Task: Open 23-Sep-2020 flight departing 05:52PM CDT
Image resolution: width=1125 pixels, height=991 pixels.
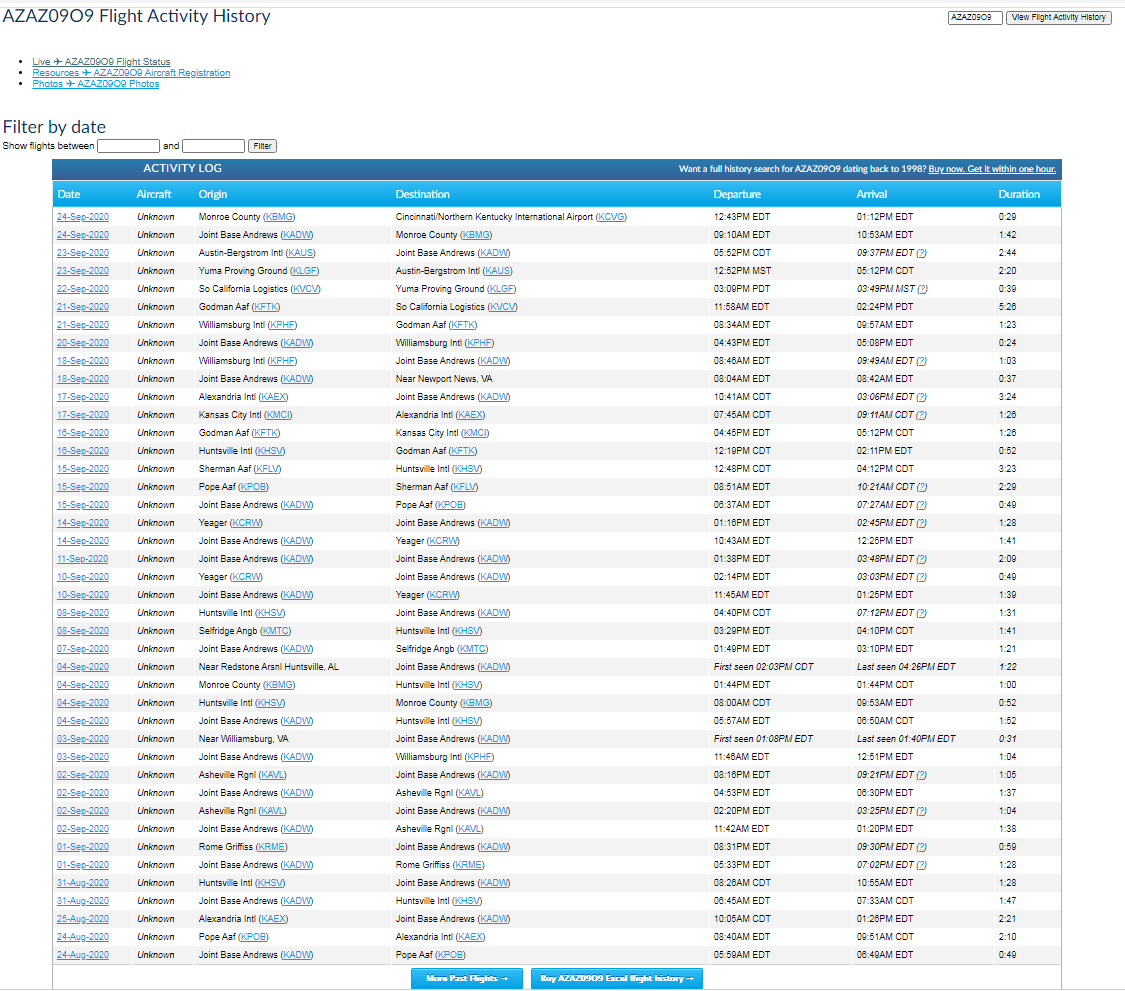Action: tap(83, 253)
